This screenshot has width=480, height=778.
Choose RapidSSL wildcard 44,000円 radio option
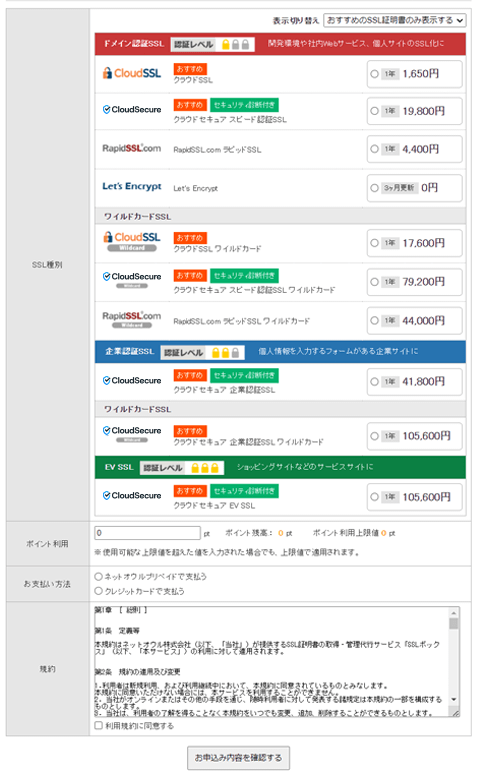pos(374,321)
